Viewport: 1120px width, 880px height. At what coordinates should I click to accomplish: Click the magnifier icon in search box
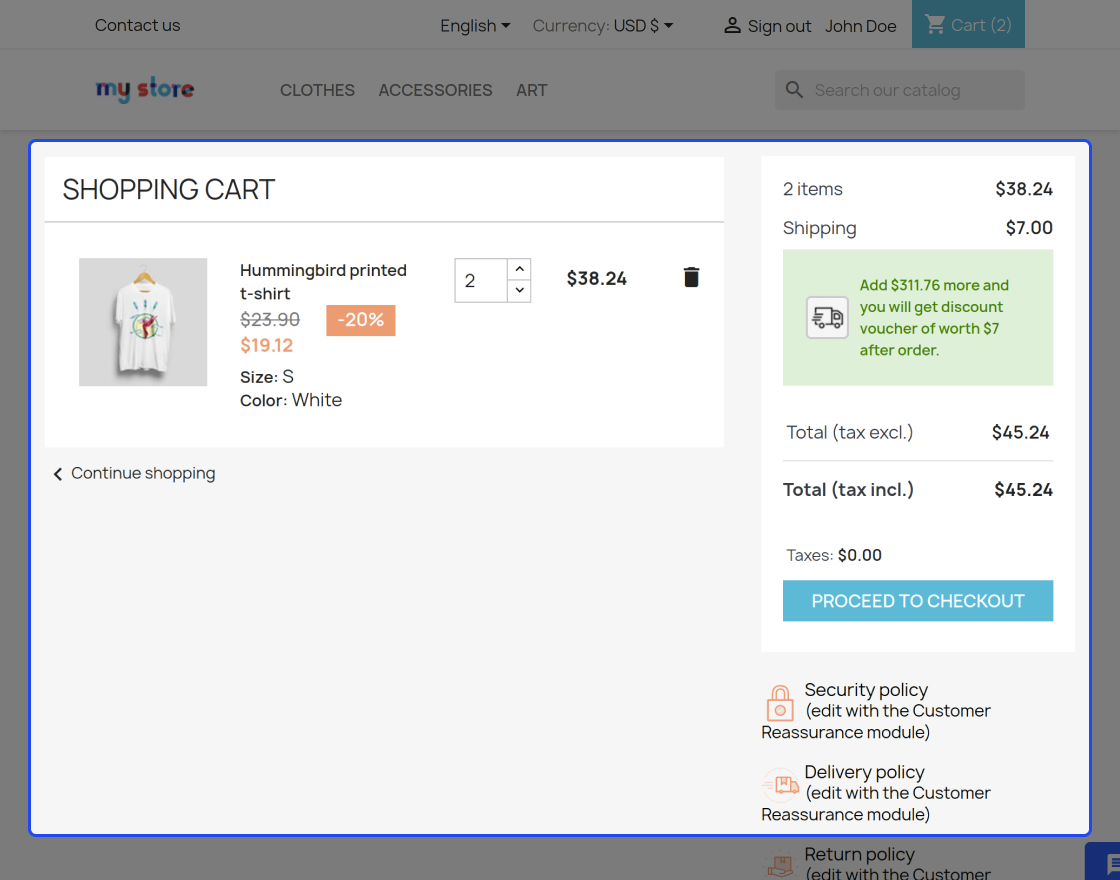point(794,90)
